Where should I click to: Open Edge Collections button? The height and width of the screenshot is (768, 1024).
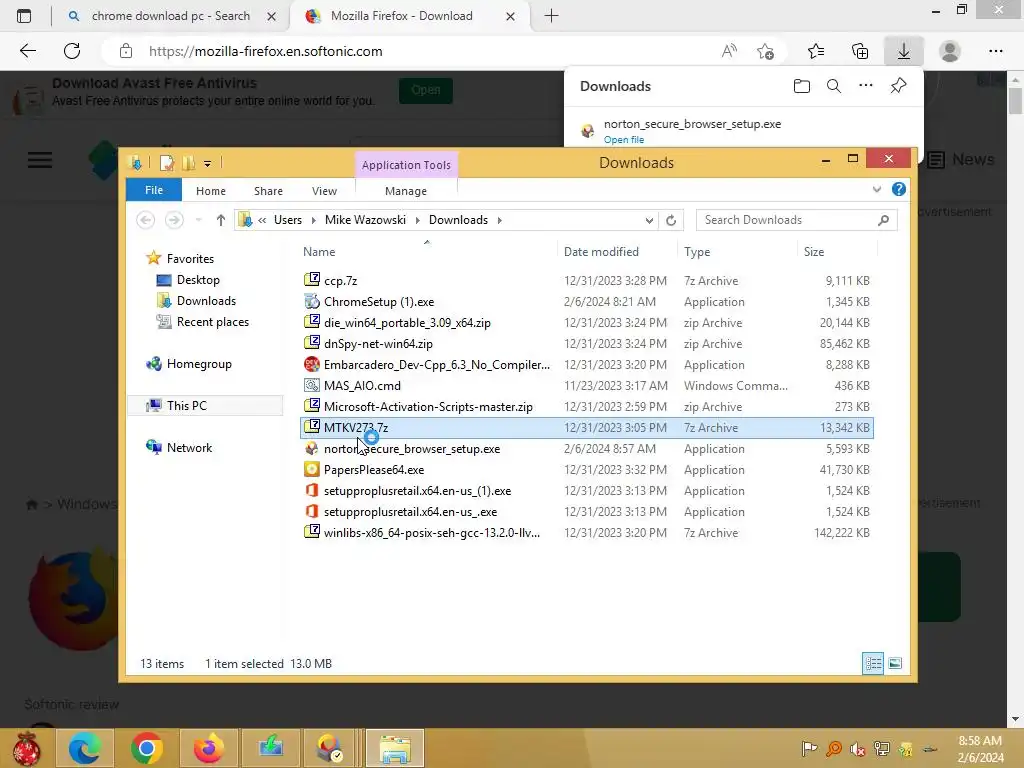tap(860, 51)
